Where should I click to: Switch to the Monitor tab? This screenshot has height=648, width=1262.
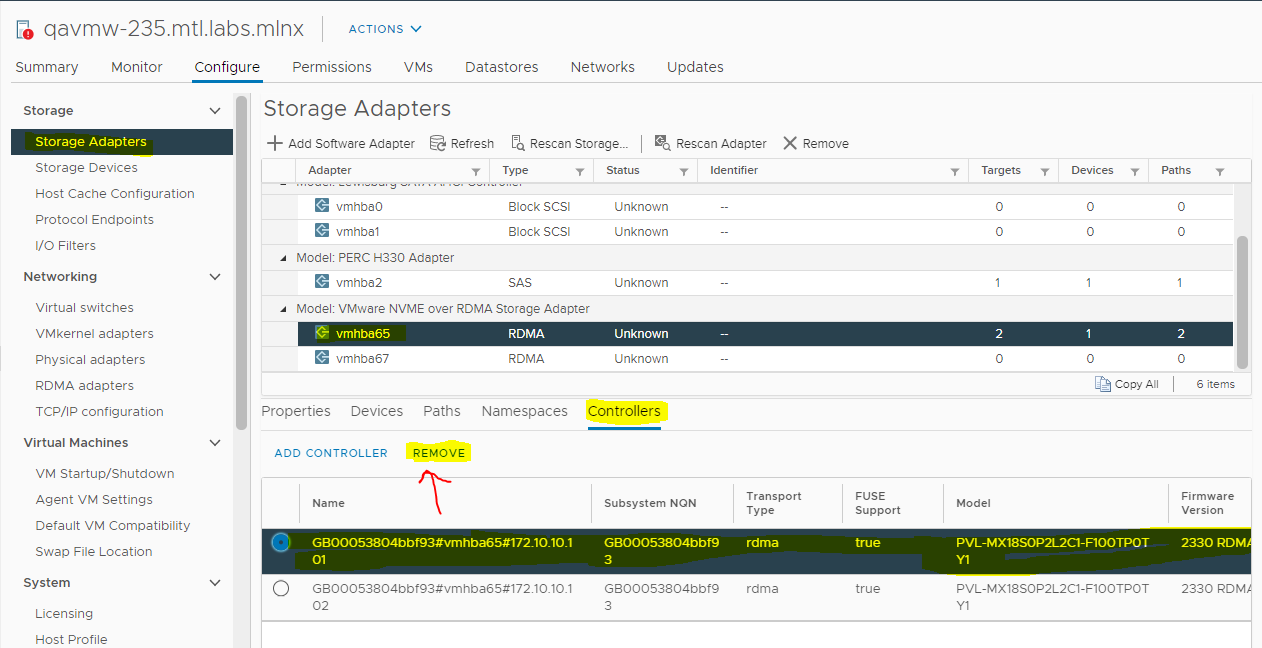(x=137, y=67)
